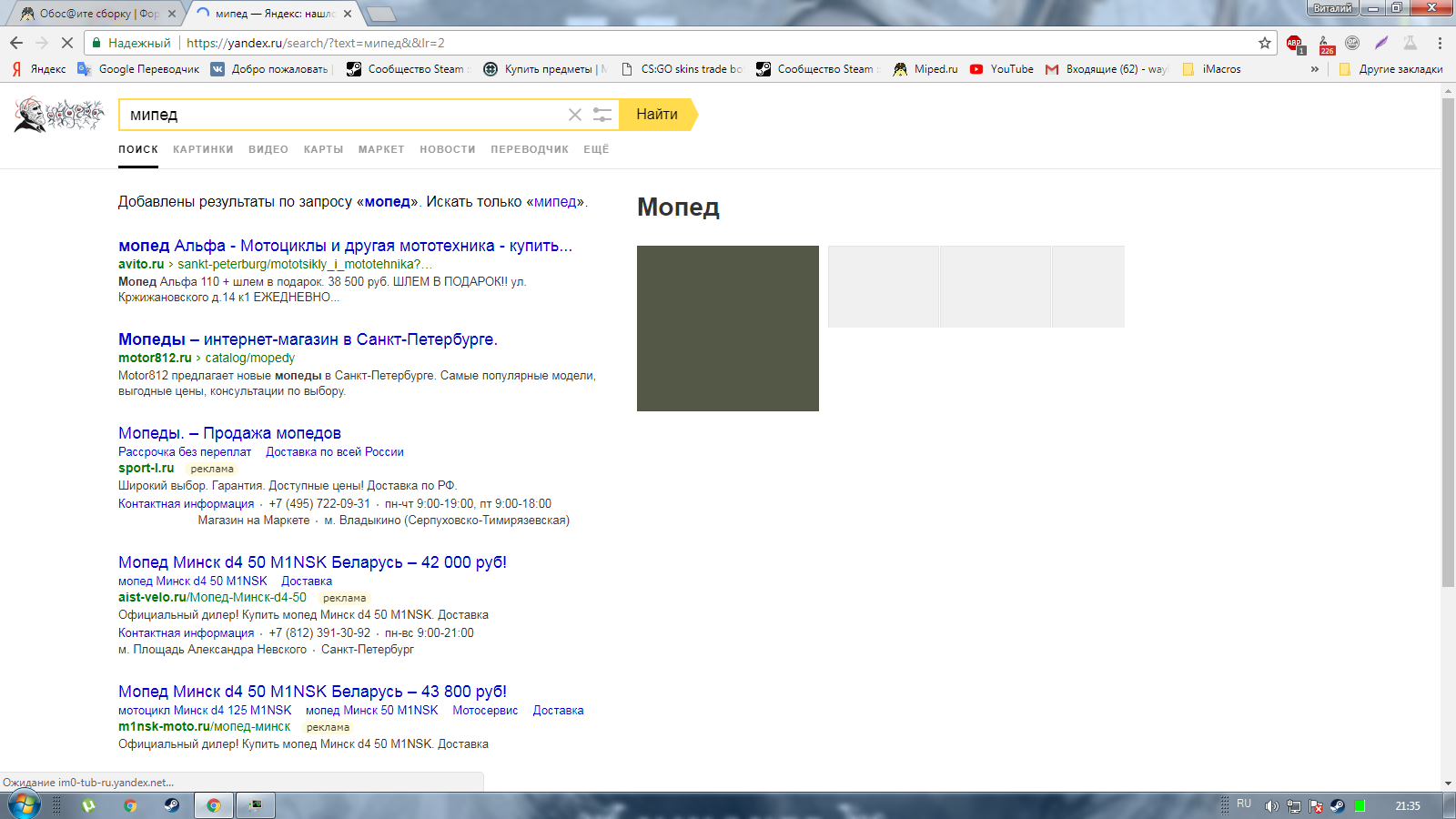Click the Yandex doodle logo
The width and height of the screenshot is (1456, 819).
point(59,115)
